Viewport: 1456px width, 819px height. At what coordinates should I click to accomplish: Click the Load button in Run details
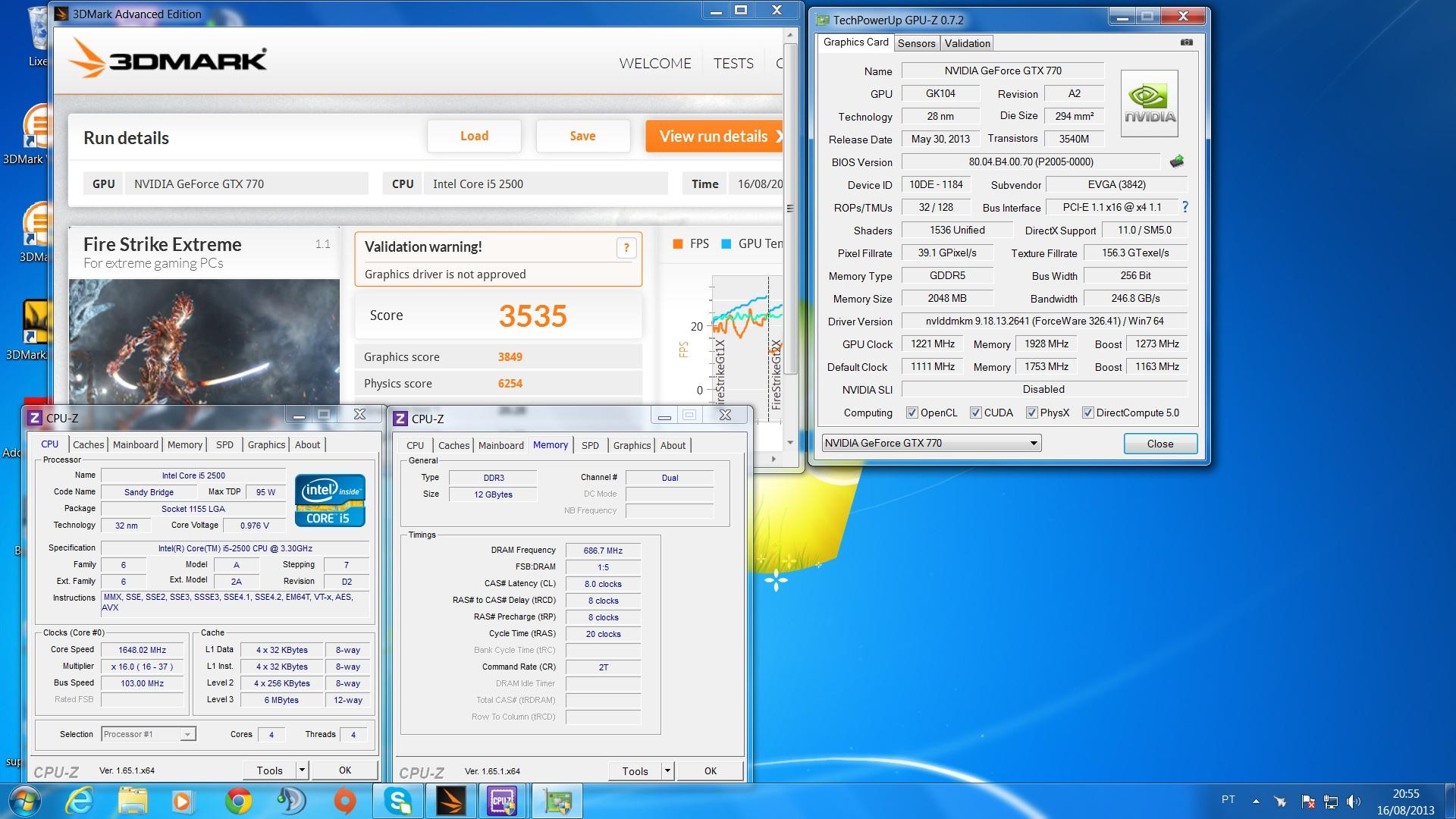[474, 136]
